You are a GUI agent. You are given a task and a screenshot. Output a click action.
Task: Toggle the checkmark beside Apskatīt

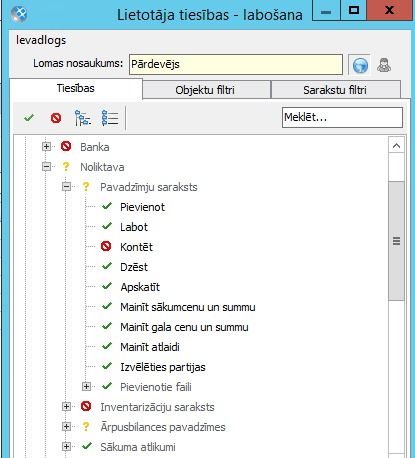107,286
